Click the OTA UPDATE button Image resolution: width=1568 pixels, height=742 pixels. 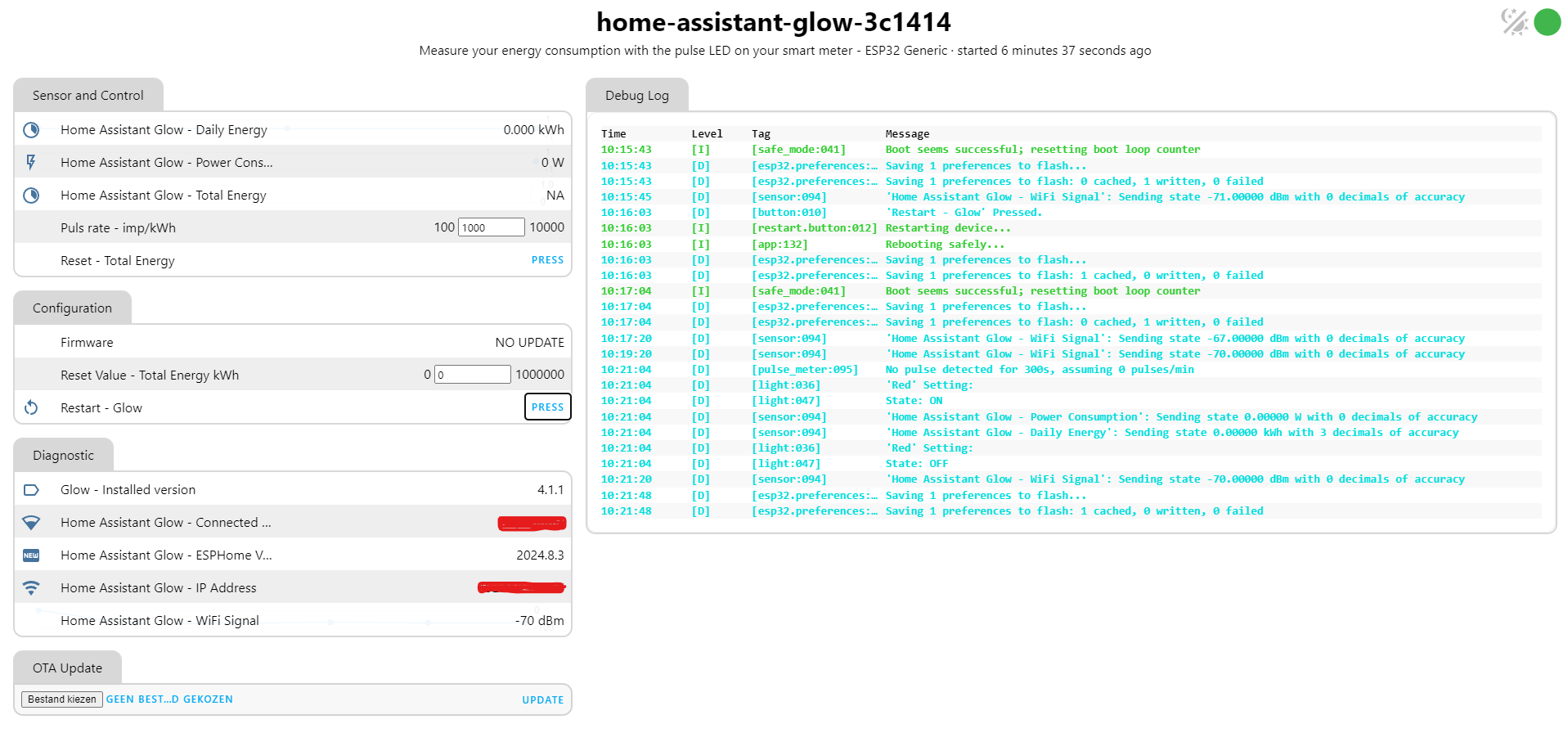(543, 700)
